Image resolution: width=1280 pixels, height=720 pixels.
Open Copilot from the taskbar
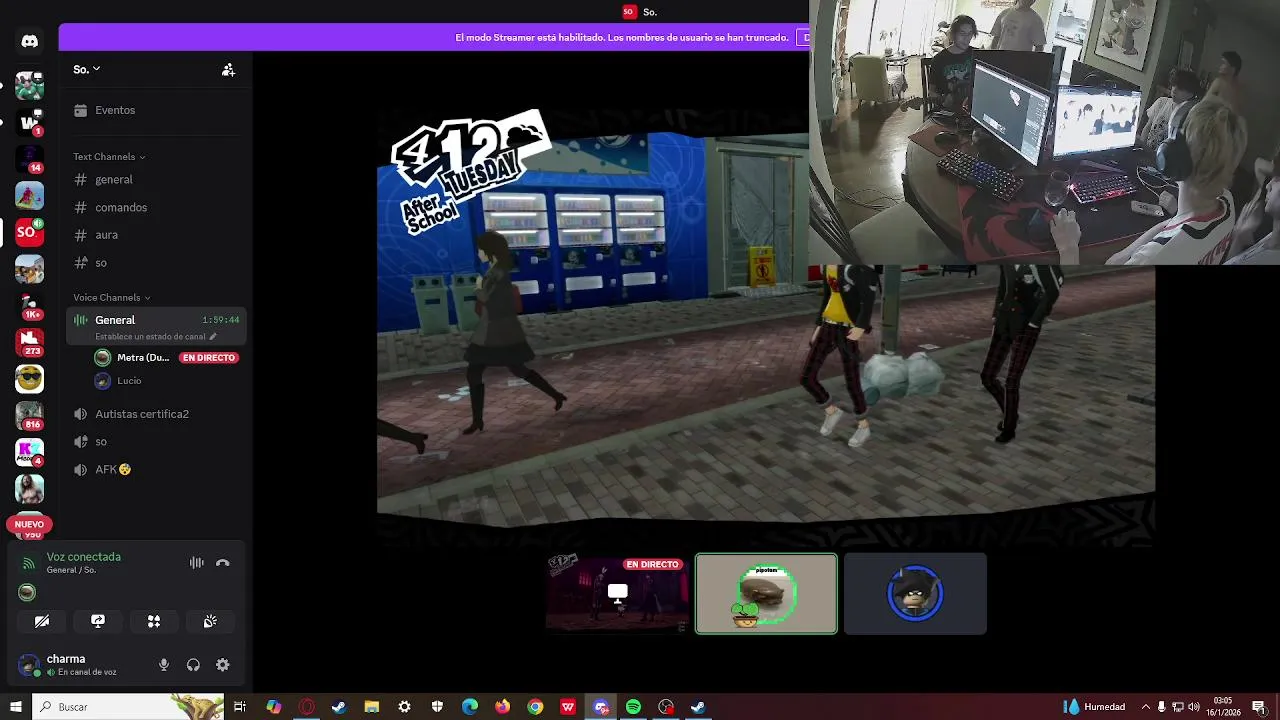pos(273,707)
